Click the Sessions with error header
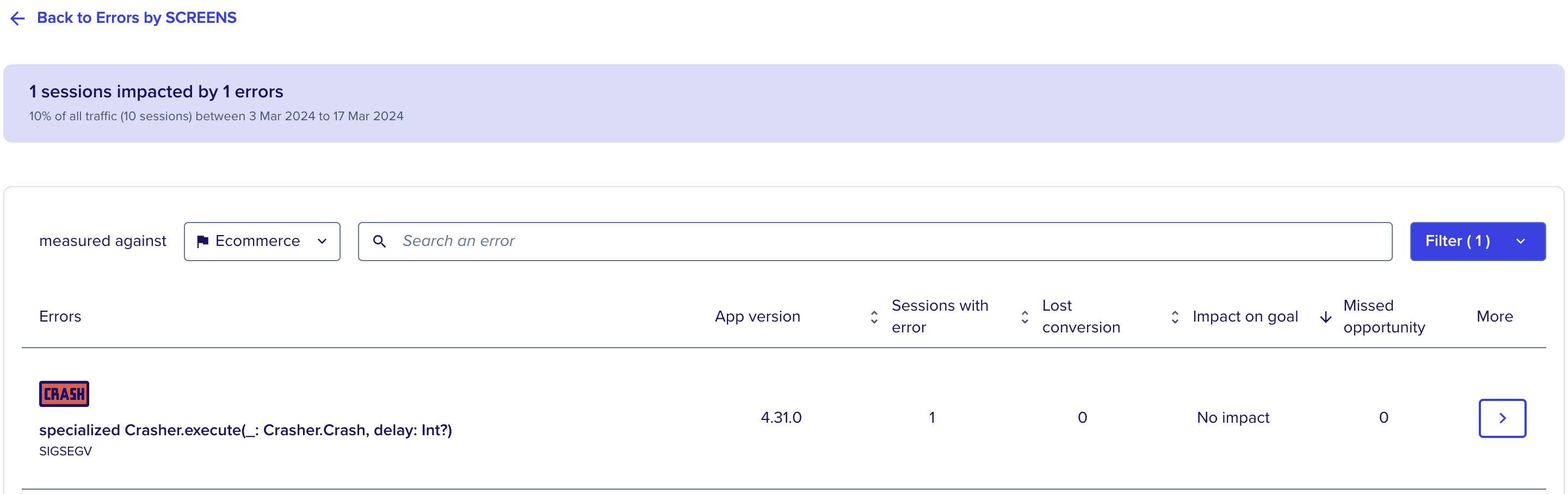This screenshot has height=494, width=1568. pos(940,316)
